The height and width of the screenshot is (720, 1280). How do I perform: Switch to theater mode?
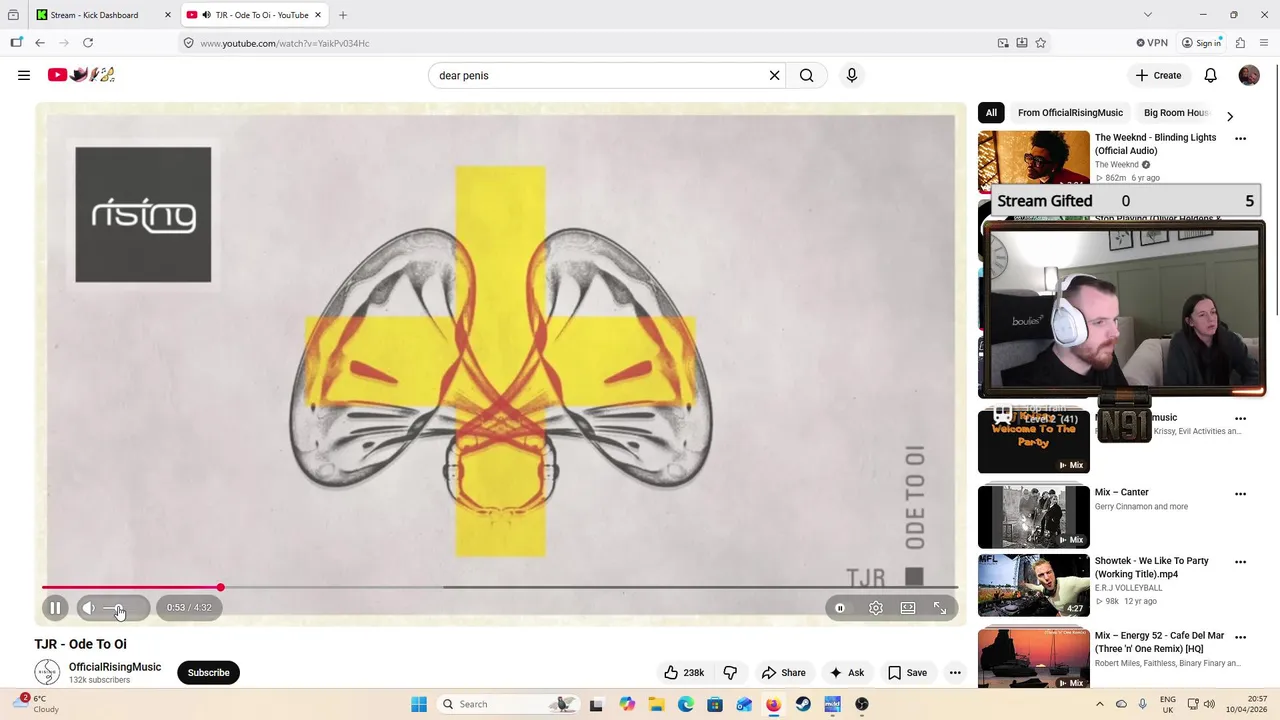tap(908, 608)
